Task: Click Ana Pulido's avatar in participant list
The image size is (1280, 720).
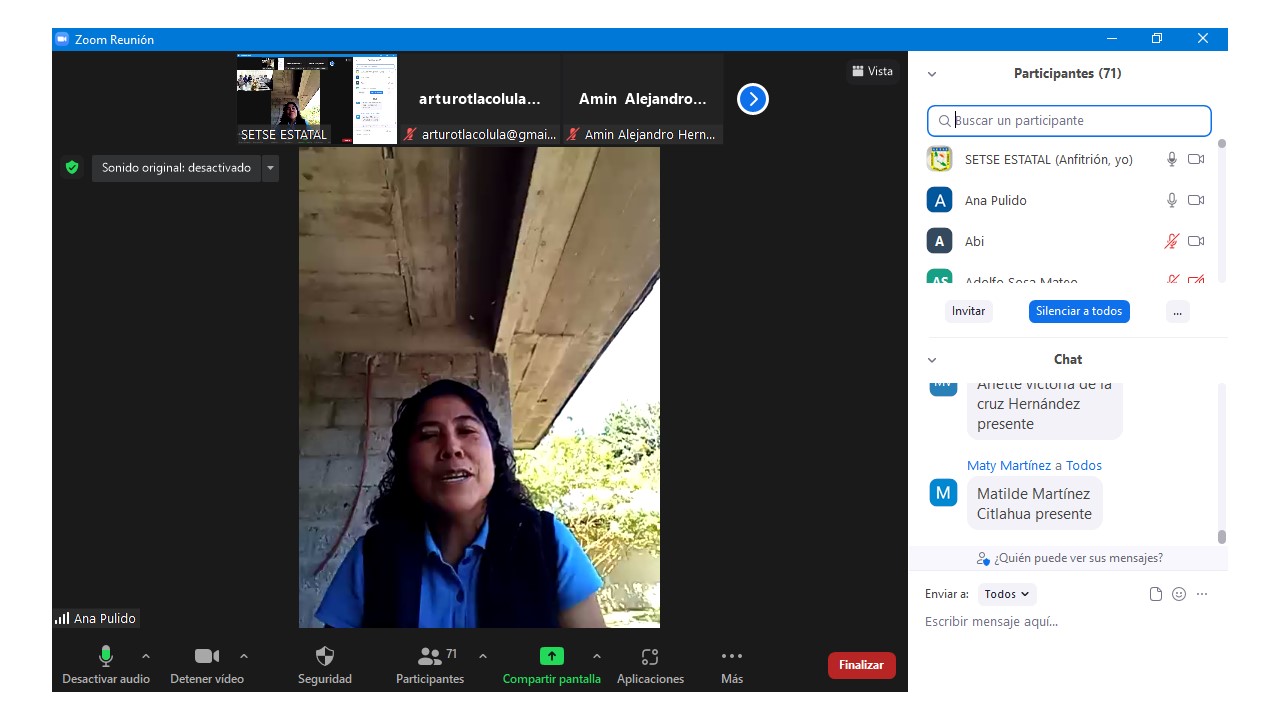Action: [x=939, y=200]
